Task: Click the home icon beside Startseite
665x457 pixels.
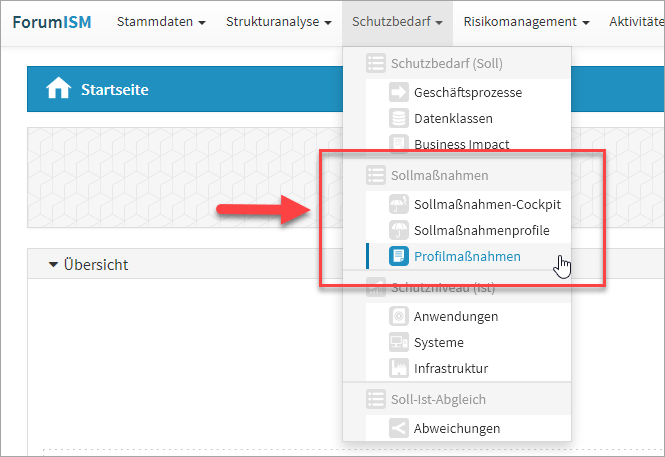Action: click(x=58, y=89)
